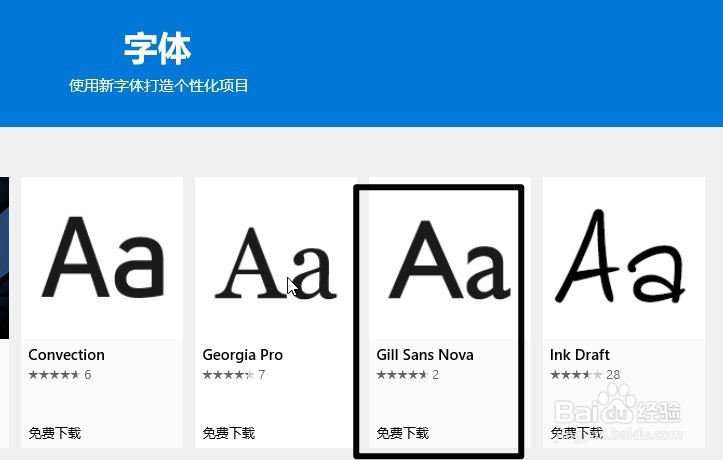Click the star rating of Convection
Screen dimensions: 723x460
(x=54, y=375)
